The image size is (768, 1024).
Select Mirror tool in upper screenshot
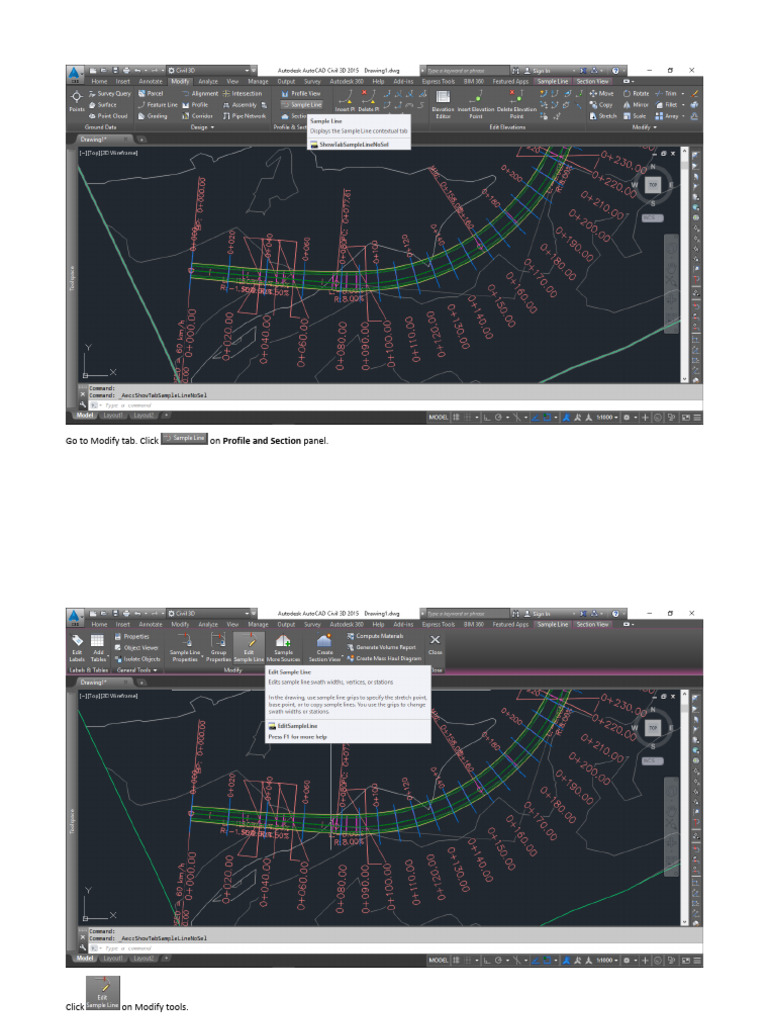[x=635, y=105]
